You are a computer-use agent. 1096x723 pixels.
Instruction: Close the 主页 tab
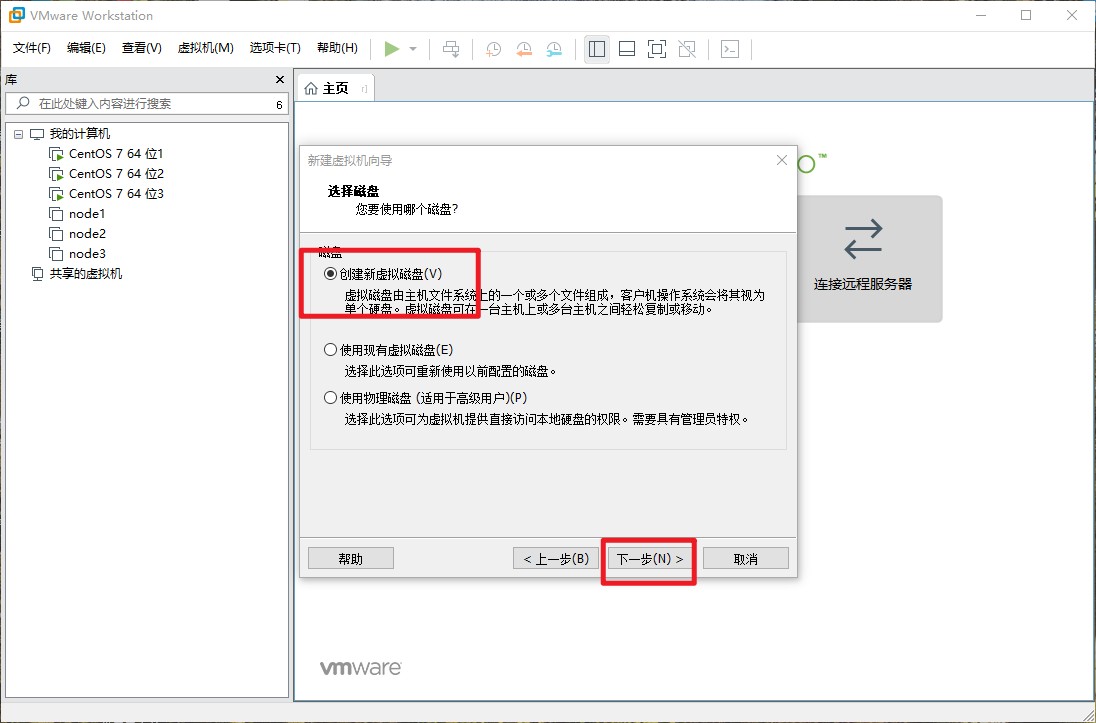(364, 88)
